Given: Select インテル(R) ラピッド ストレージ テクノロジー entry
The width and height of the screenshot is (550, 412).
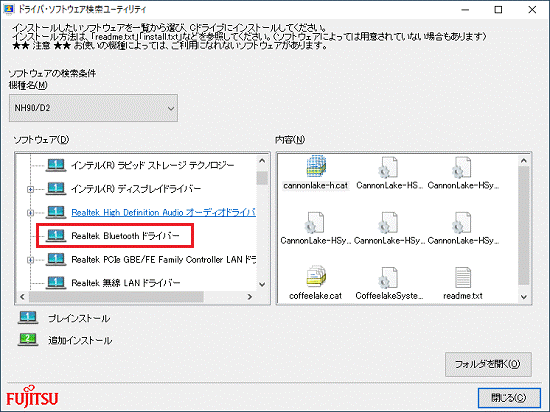Looking at the screenshot, I should coord(153,165).
